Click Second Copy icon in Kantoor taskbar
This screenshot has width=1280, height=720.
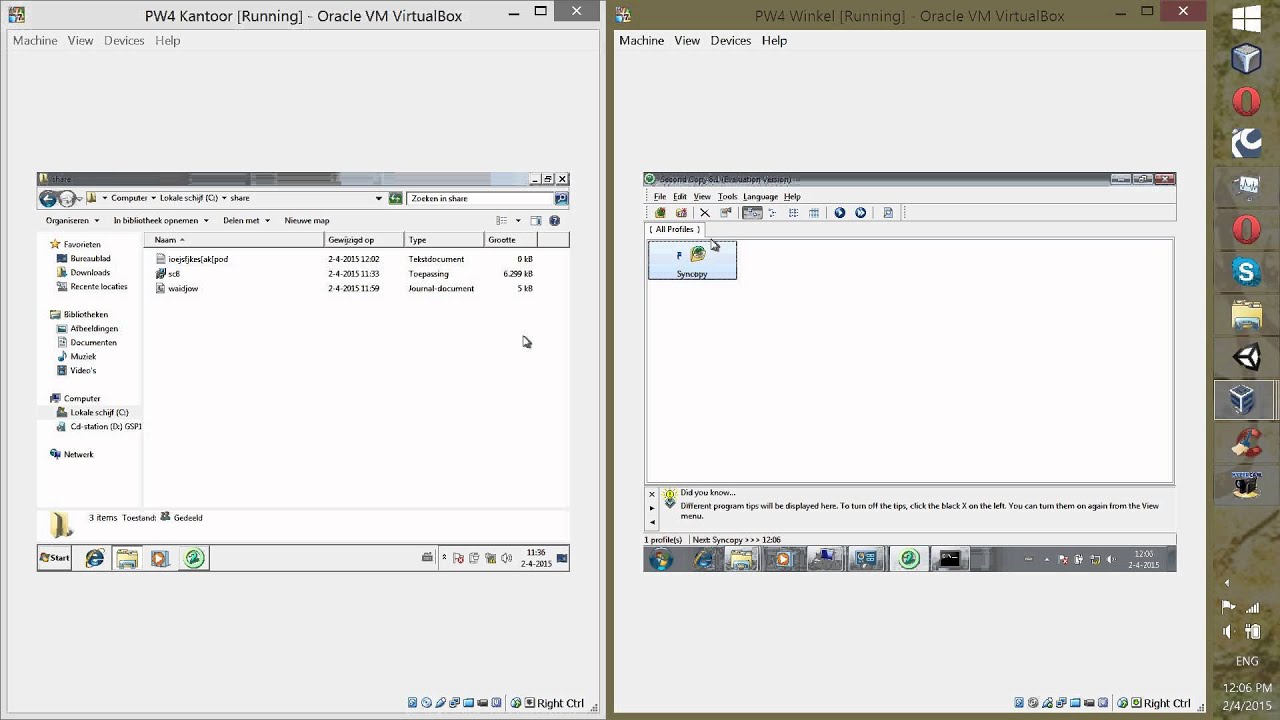(194, 559)
